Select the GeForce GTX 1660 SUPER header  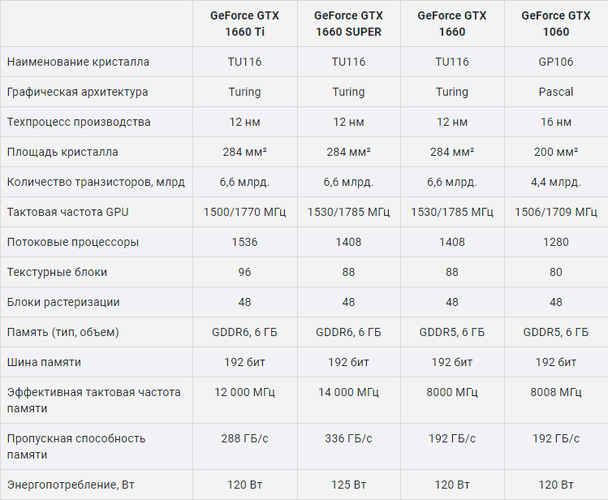coord(348,23)
